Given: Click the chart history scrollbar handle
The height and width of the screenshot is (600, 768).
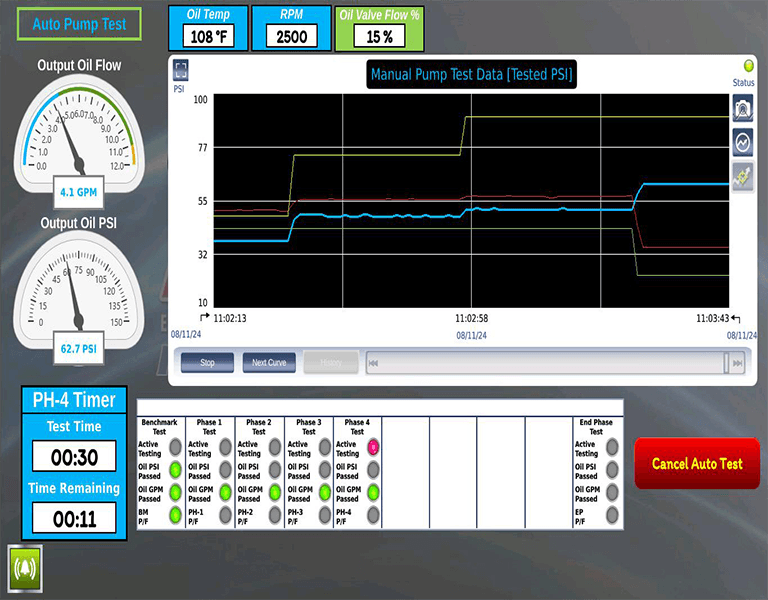Looking at the screenshot, I should (x=726, y=363).
